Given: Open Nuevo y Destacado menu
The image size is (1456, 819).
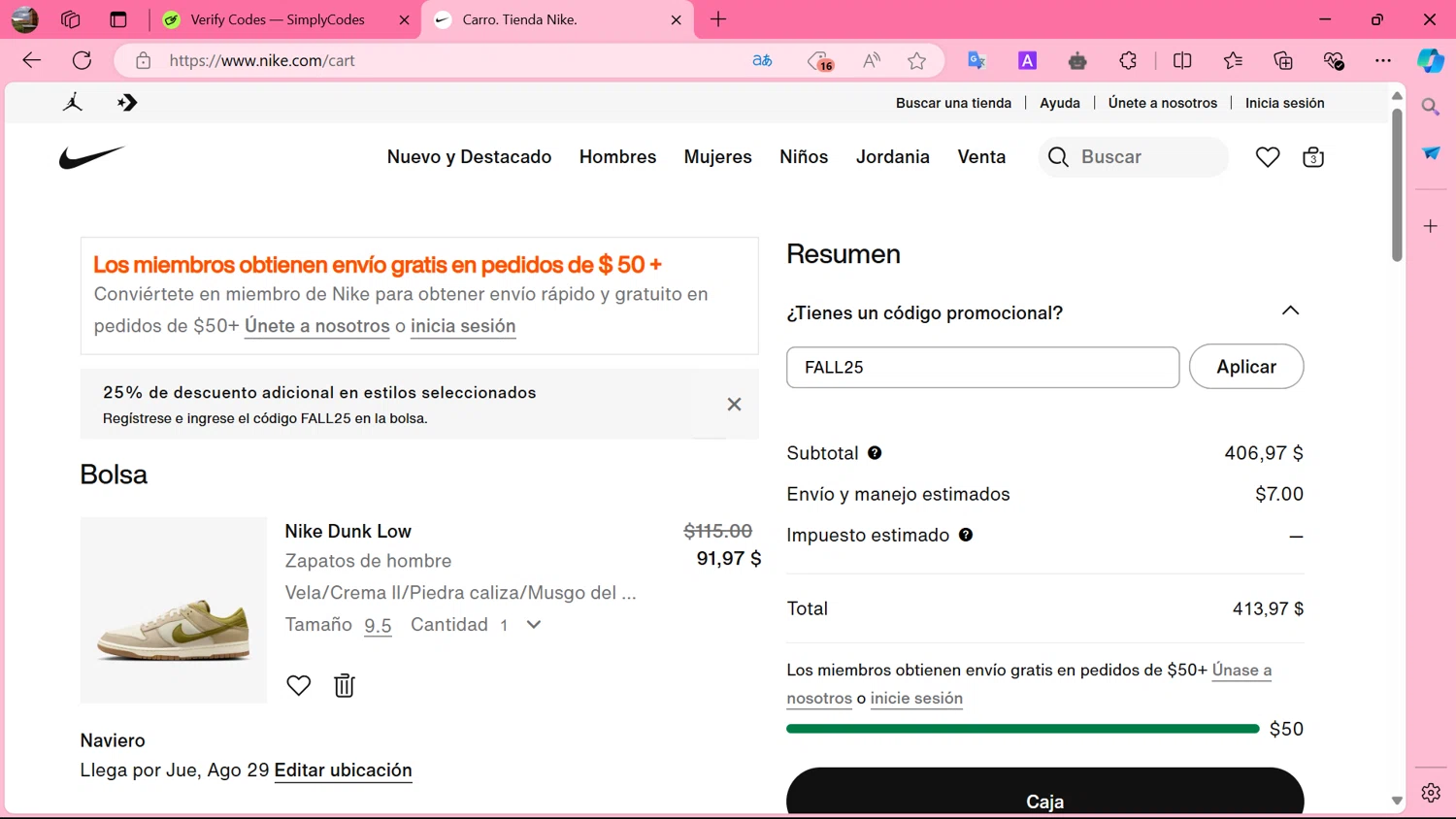Looking at the screenshot, I should 469,157.
